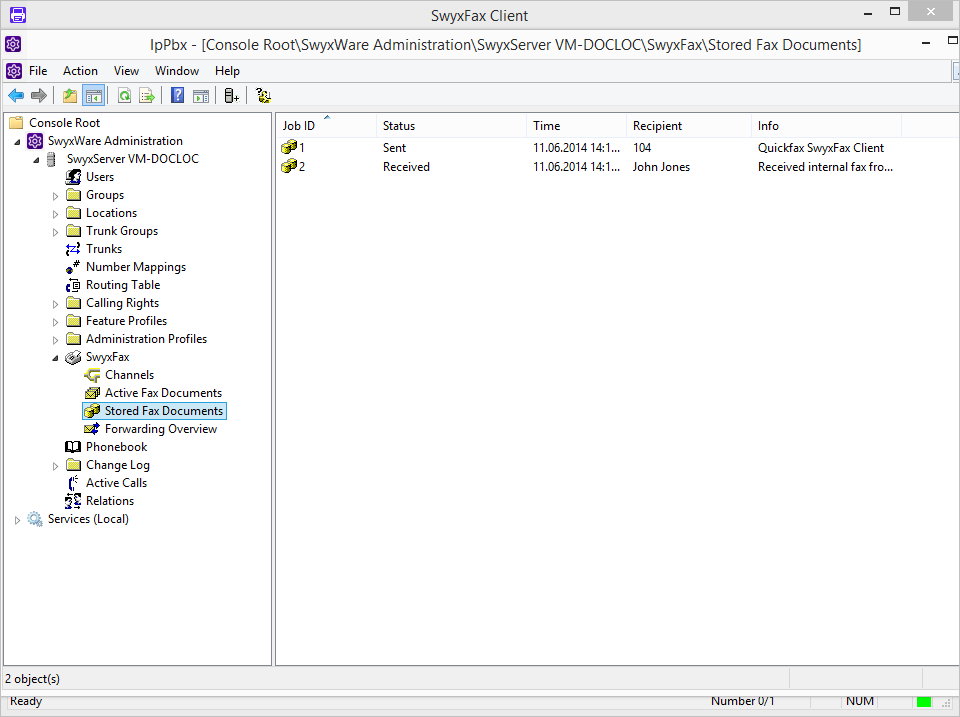Sort list by Status column header
The height and width of the screenshot is (717, 960).
coord(450,126)
